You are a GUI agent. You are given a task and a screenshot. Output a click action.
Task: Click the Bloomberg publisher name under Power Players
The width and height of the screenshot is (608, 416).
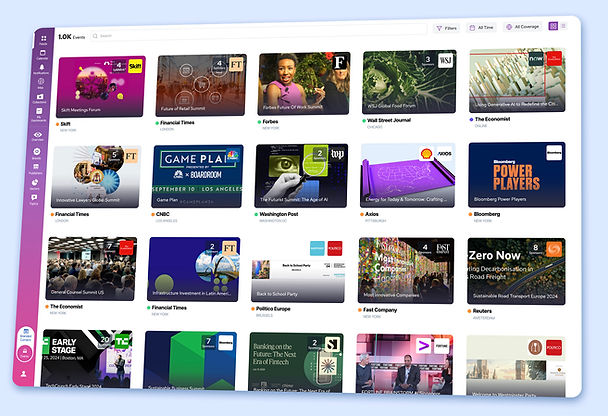point(487,214)
